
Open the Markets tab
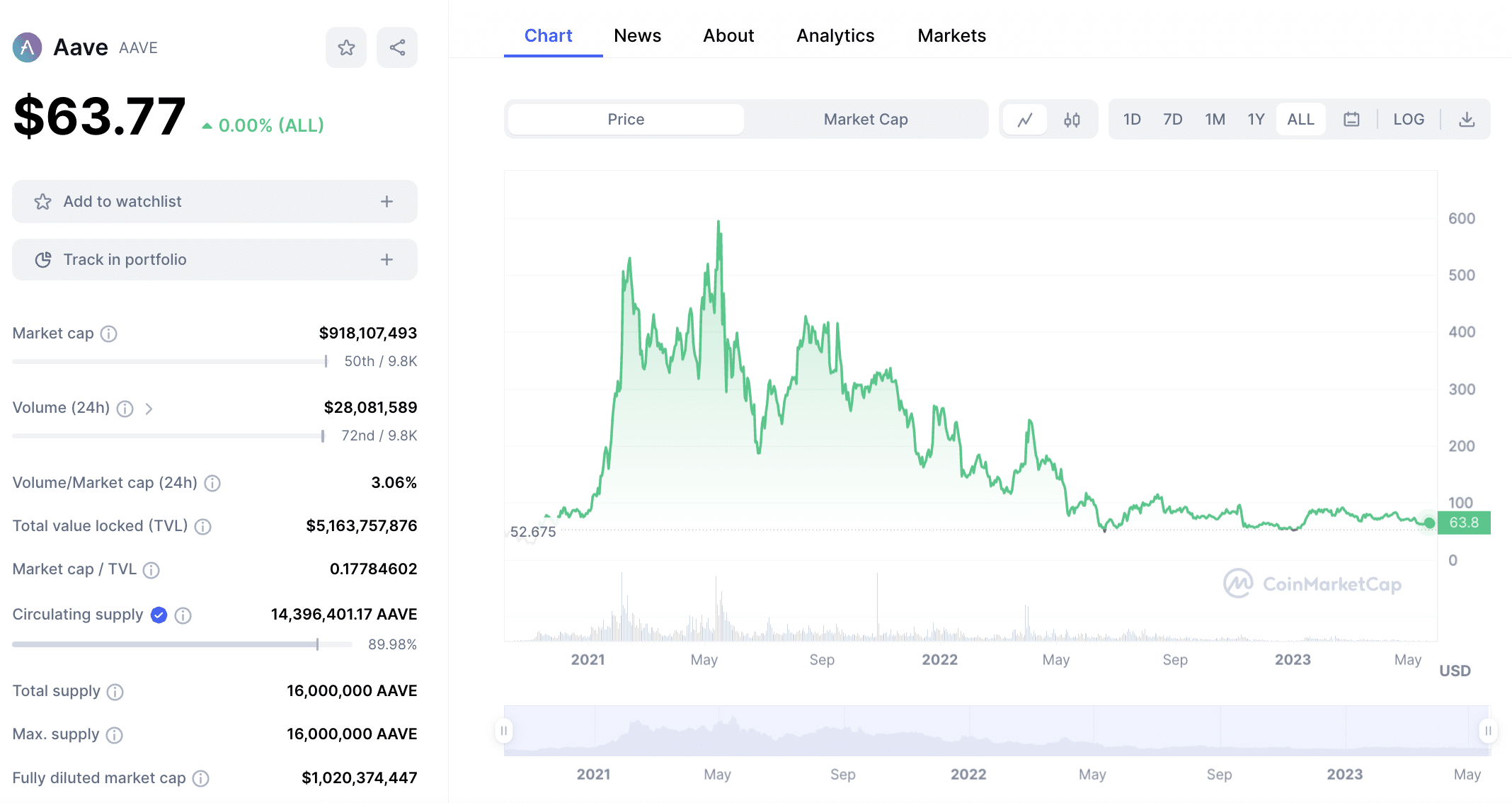[x=951, y=35]
